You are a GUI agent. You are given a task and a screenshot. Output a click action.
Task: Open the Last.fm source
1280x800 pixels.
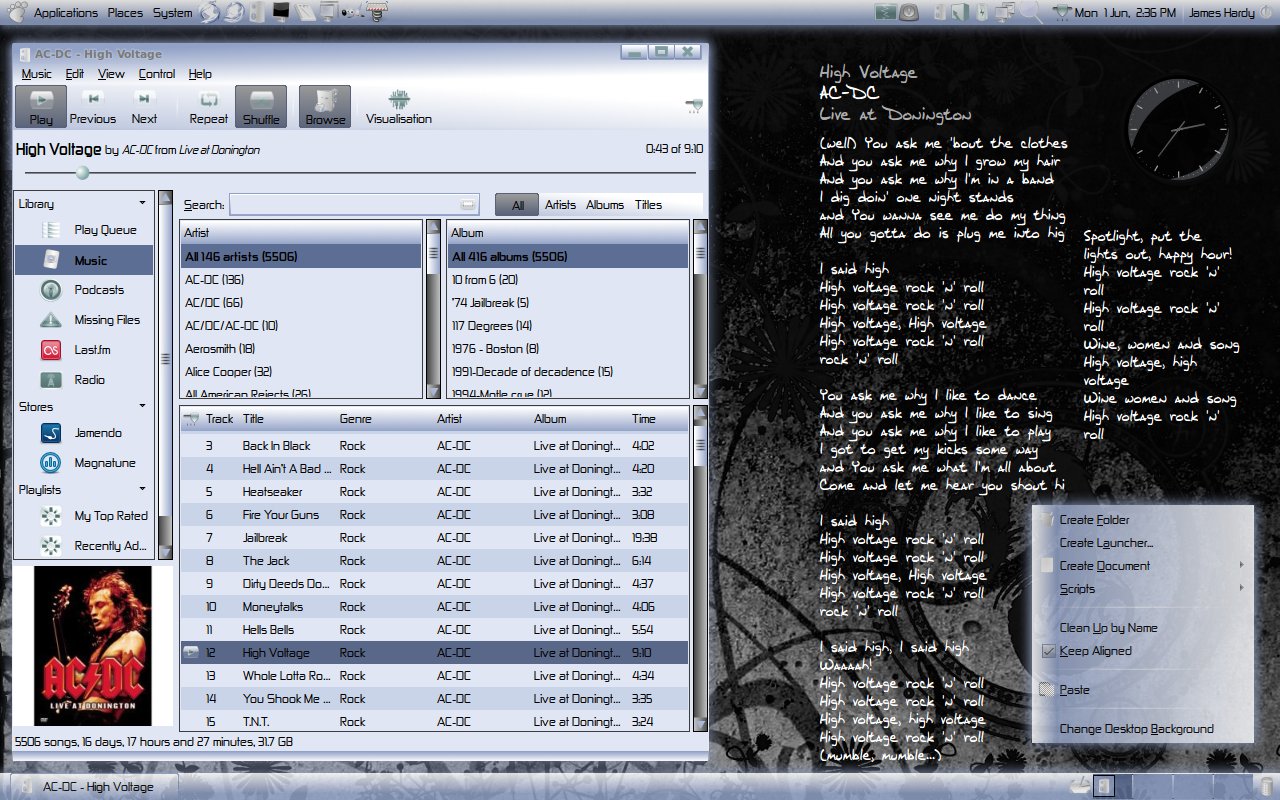[x=84, y=350]
